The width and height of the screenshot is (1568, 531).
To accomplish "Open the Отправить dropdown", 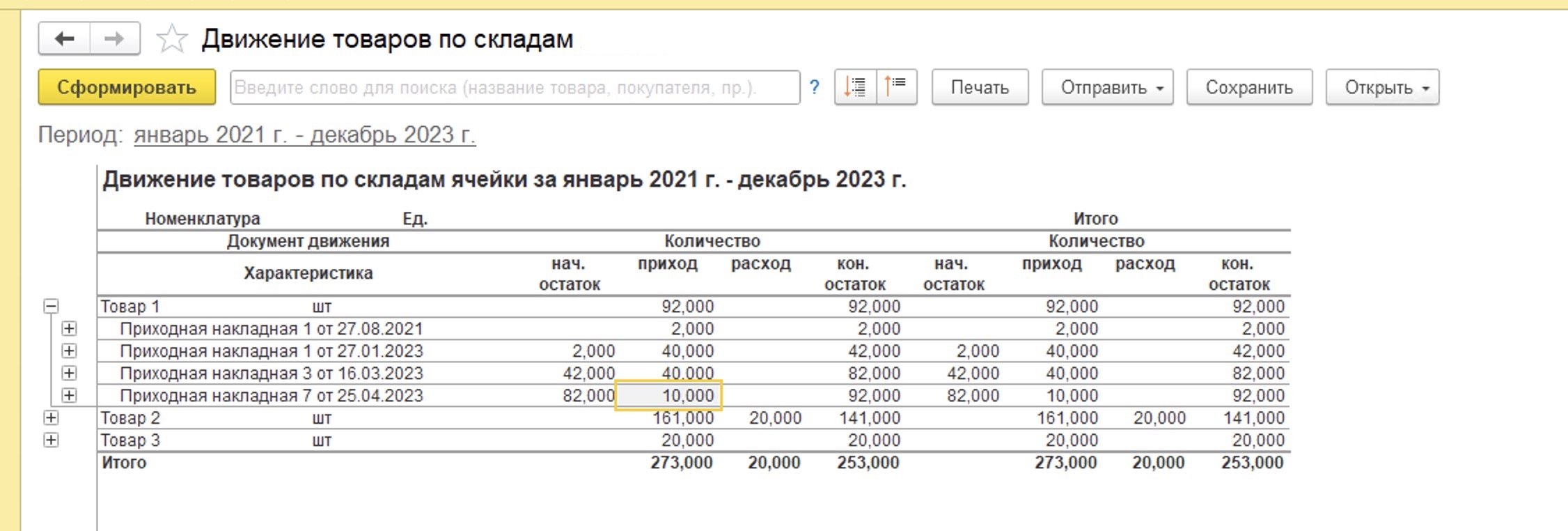I will coord(1107,87).
